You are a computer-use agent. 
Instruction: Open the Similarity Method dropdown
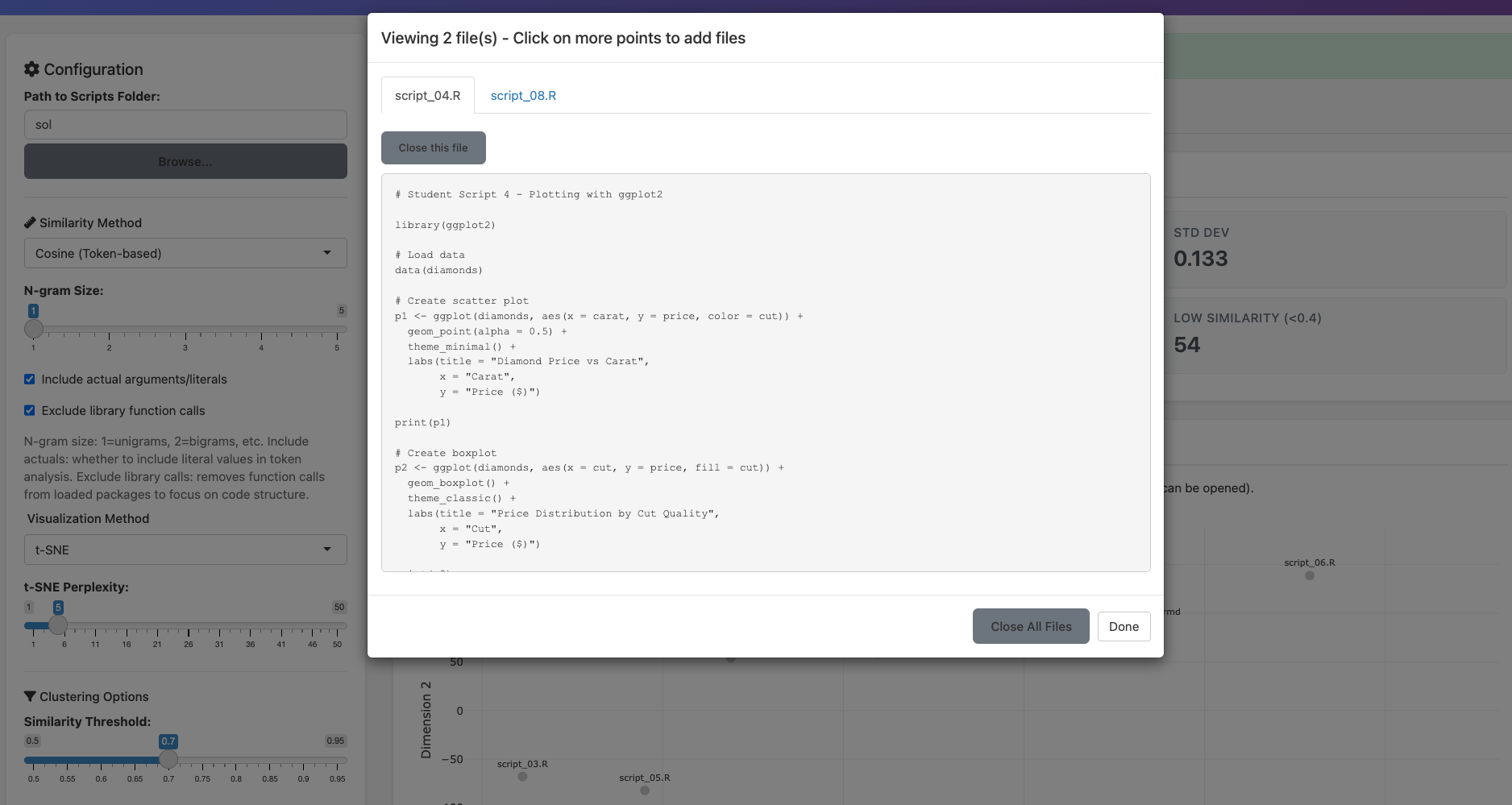point(185,253)
